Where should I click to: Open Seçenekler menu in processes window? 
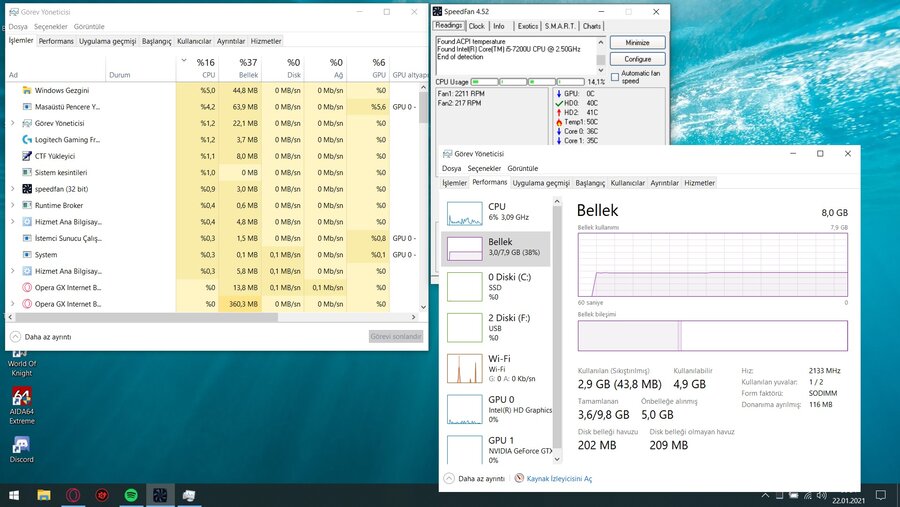click(x=51, y=26)
